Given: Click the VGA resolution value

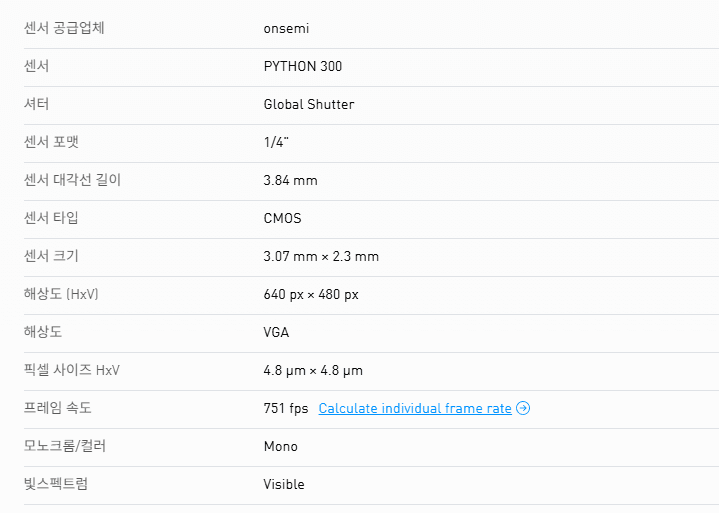Looking at the screenshot, I should pyautogui.click(x=277, y=332).
